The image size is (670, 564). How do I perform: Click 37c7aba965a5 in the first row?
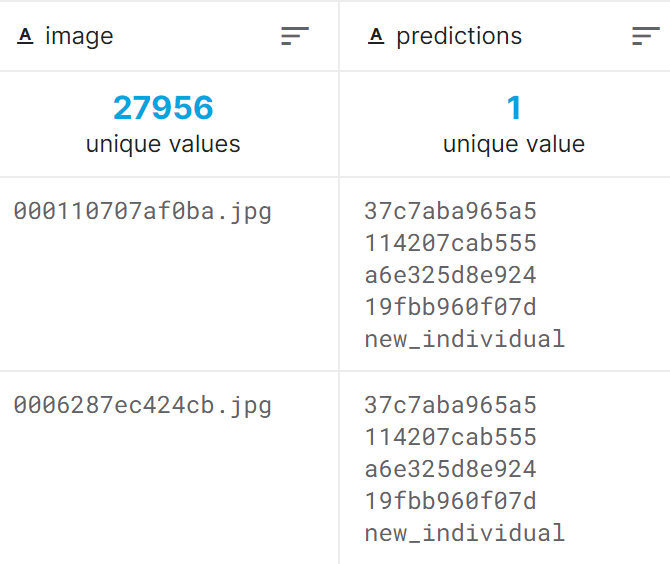(x=450, y=211)
